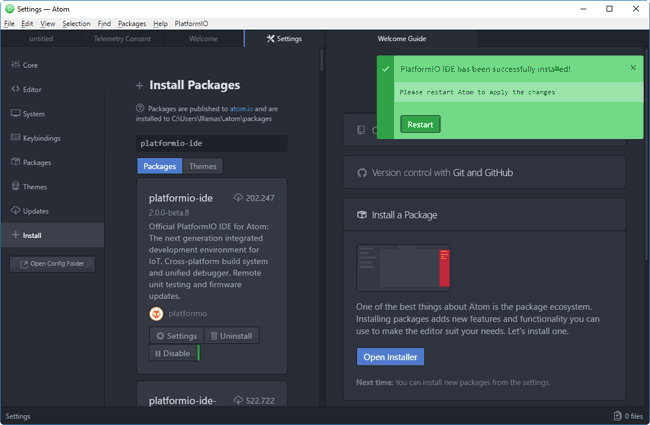
Task: Select the Settings tab
Action: pyautogui.click(x=284, y=39)
